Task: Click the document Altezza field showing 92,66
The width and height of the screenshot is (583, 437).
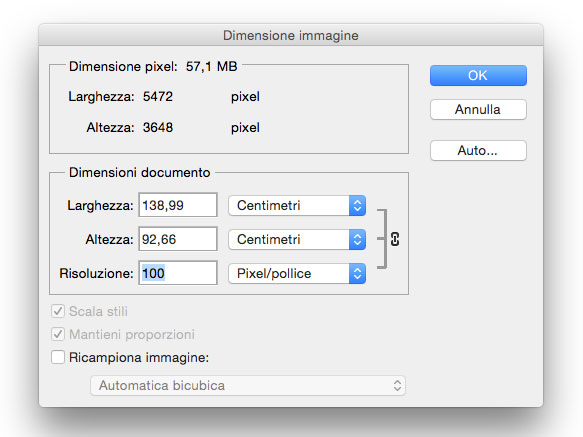Action: (178, 239)
